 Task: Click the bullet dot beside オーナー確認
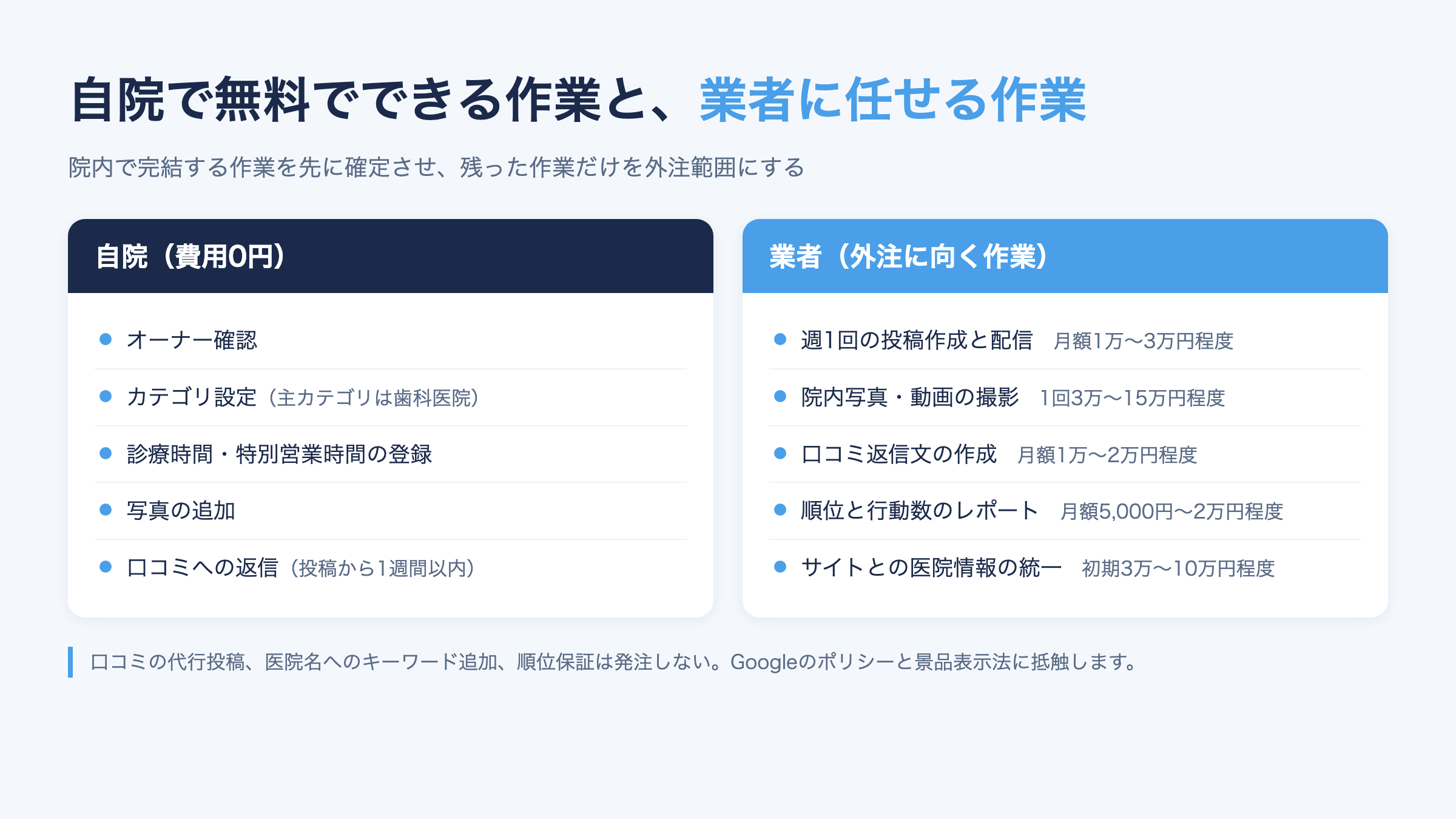point(106,339)
